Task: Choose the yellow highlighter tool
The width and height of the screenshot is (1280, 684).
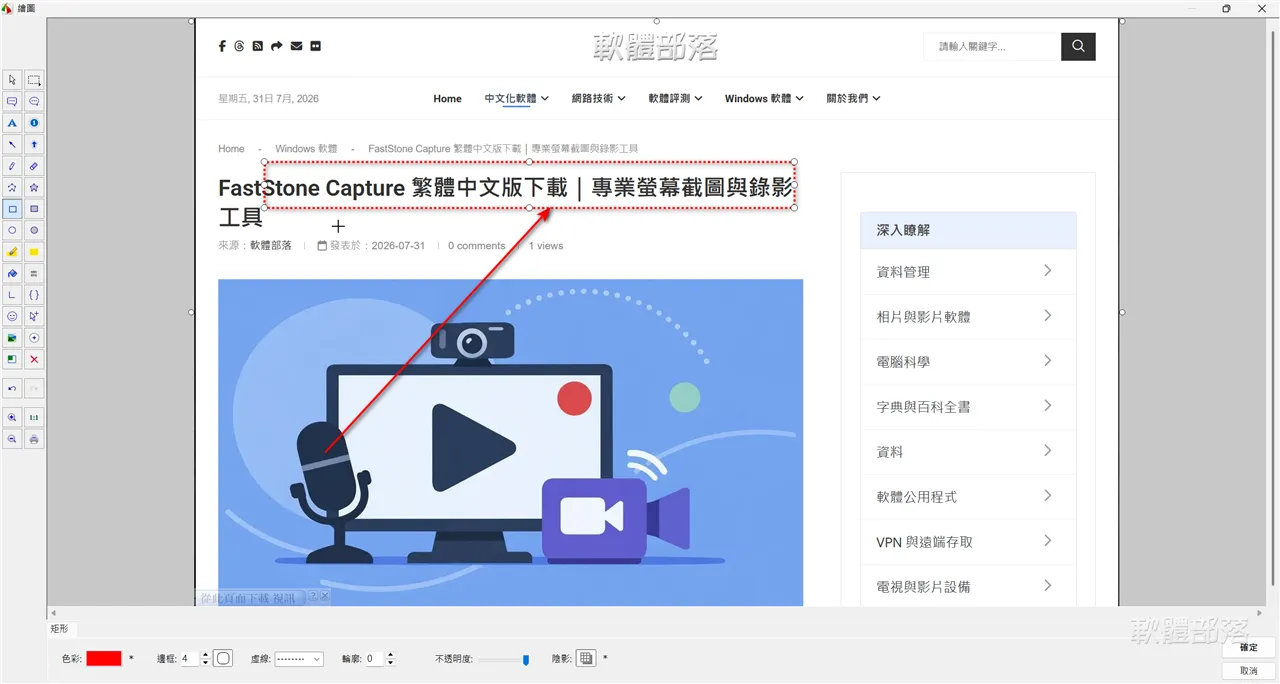Action: click(12, 252)
